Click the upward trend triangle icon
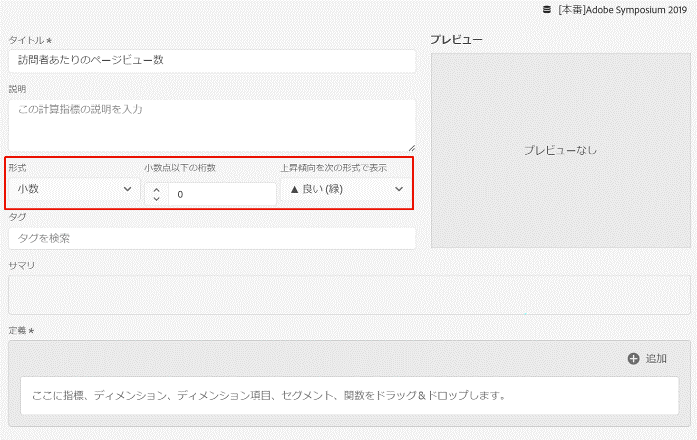This screenshot has height=440, width=697. [294, 189]
